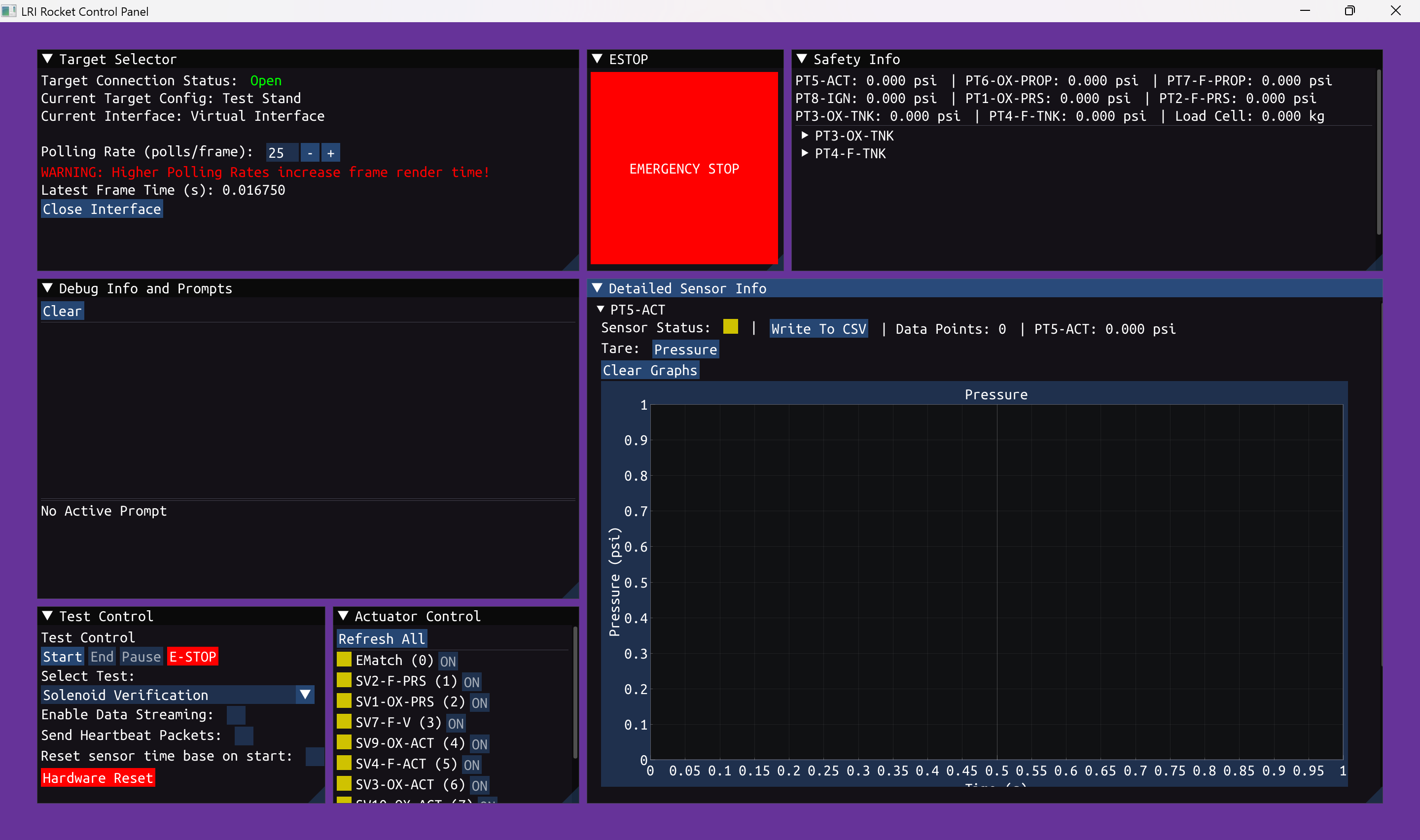Collapse the Detailed Sensor Info panel
Image resolution: width=1420 pixels, height=840 pixels.
point(597,288)
